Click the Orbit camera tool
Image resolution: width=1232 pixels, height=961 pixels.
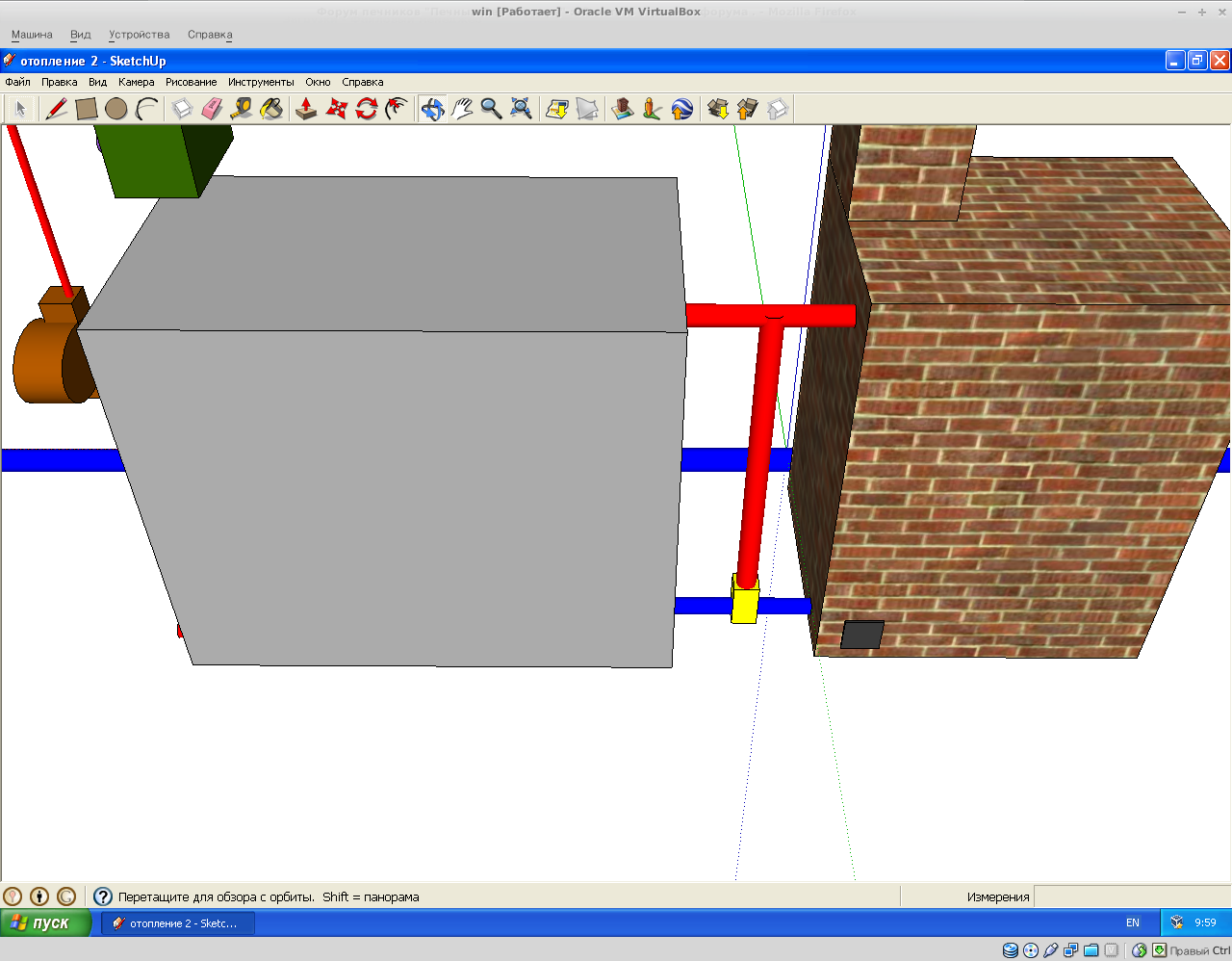click(432, 109)
